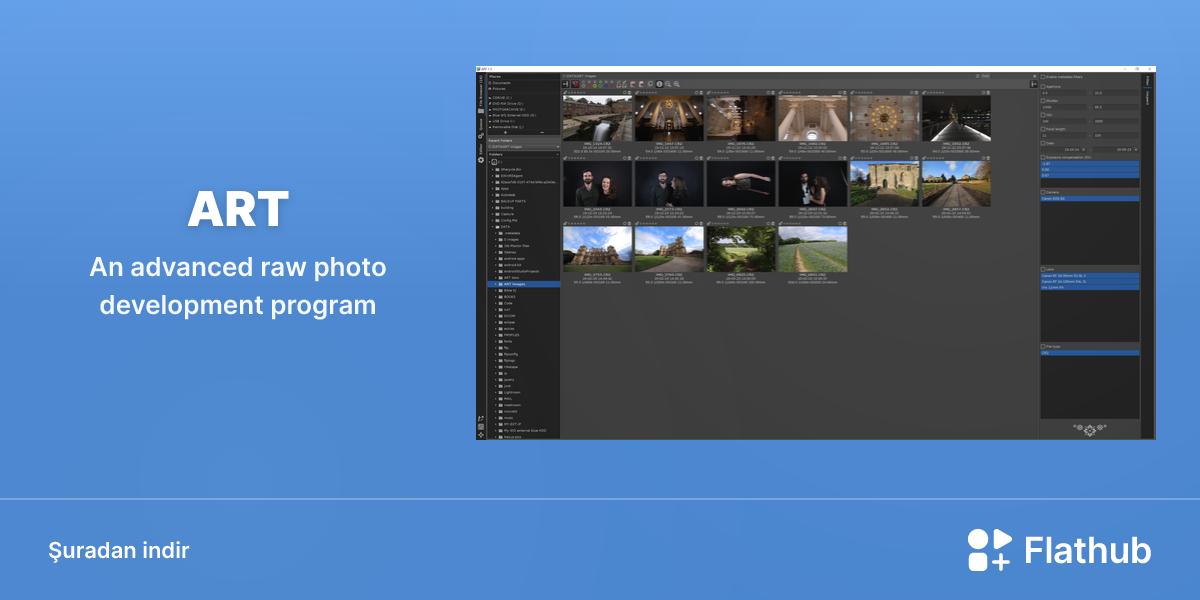Open the Recent Folders dropdown
The height and width of the screenshot is (600, 1200).
[524, 147]
